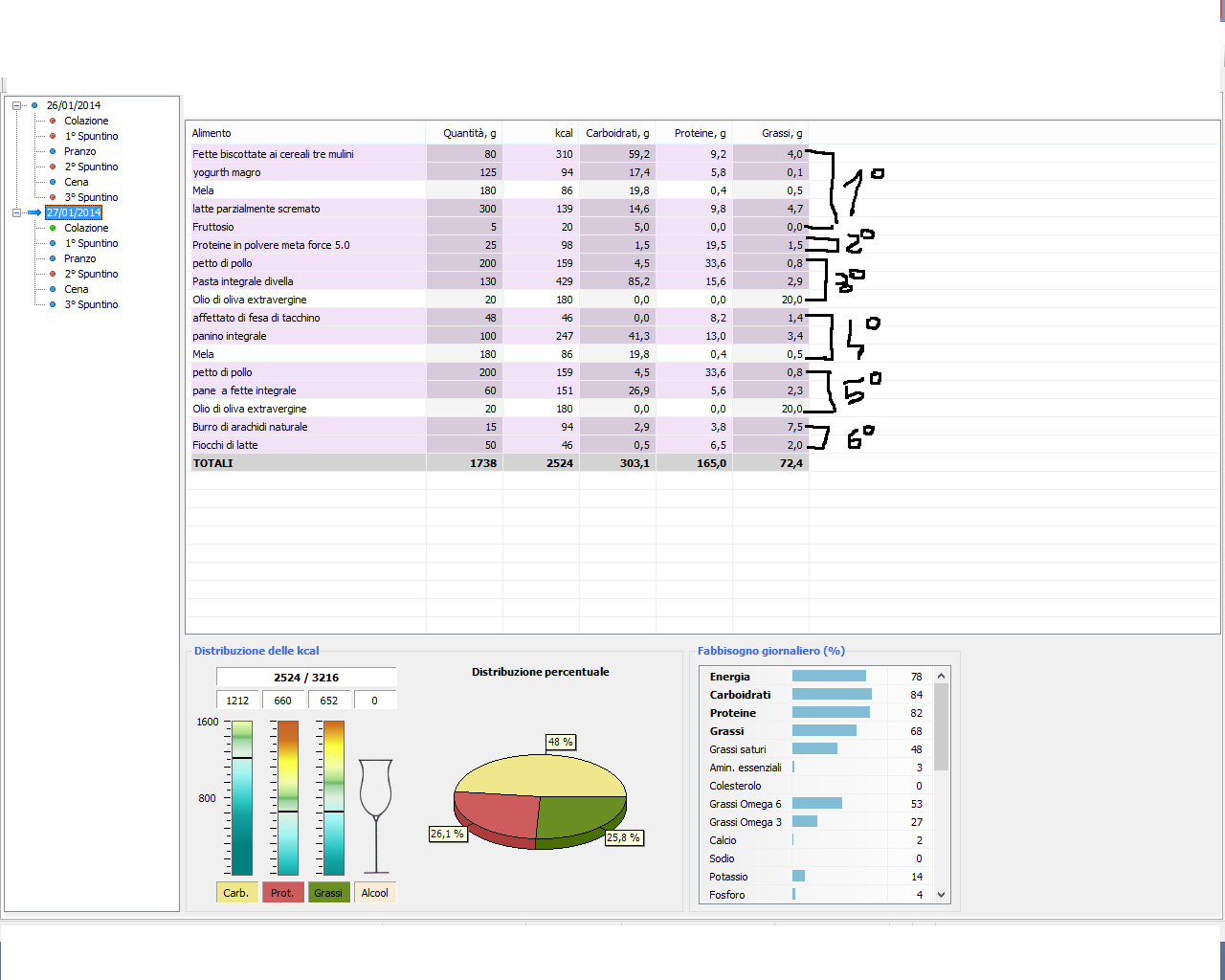The width and height of the screenshot is (1225, 980).
Task: Click the green Grassi legend swatch
Action: coord(328,893)
